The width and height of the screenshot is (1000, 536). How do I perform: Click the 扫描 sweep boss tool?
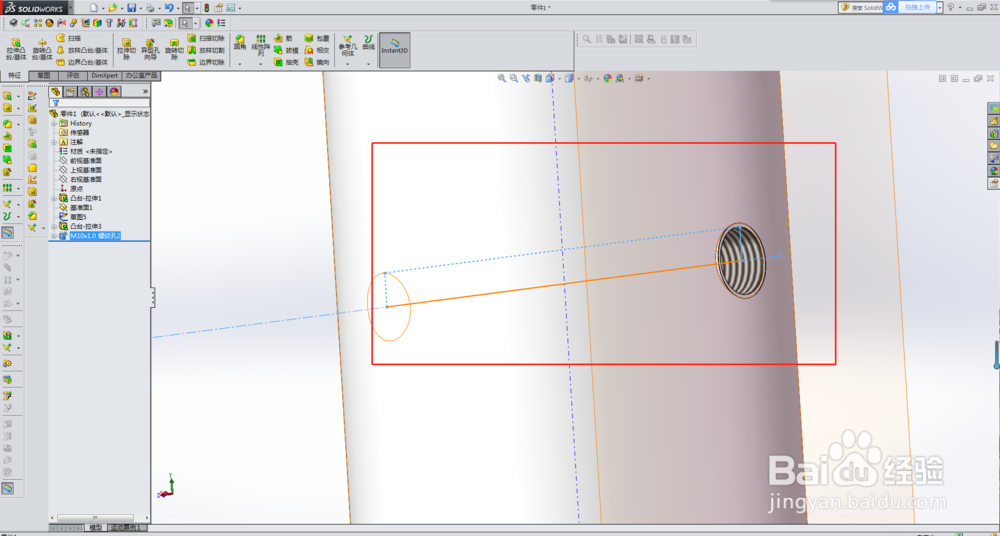69,38
